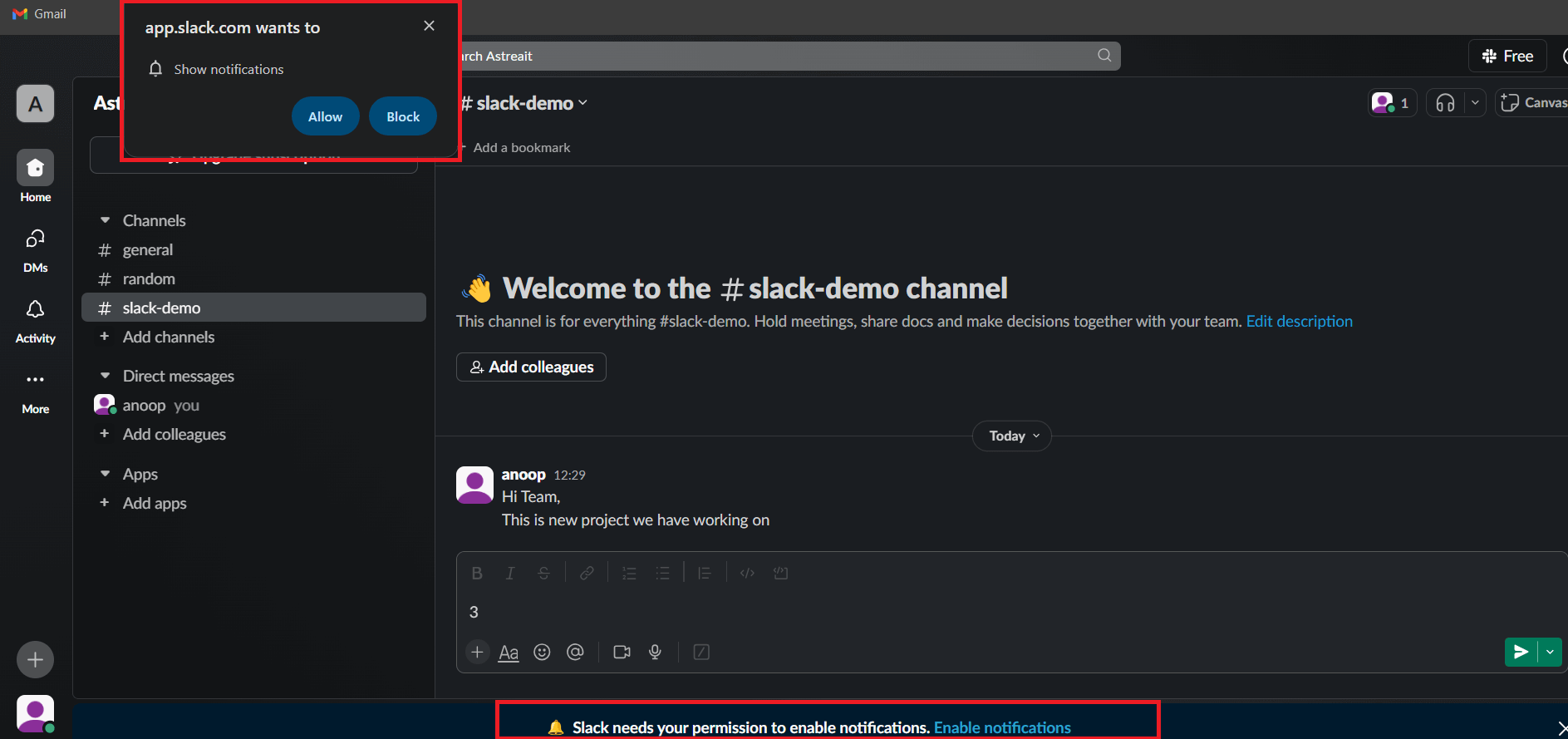The height and width of the screenshot is (739, 1568).
Task: Block Slack notification permission
Action: click(403, 116)
